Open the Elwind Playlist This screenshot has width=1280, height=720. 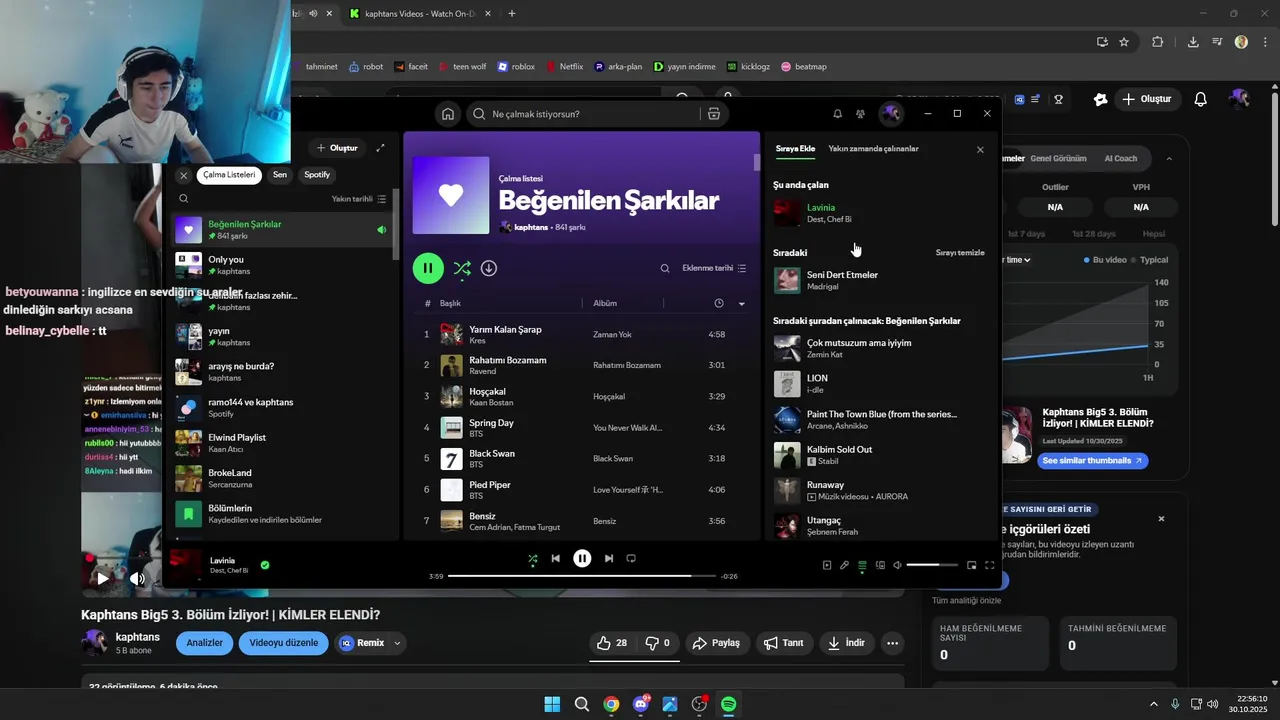click(x=282, y=443)
